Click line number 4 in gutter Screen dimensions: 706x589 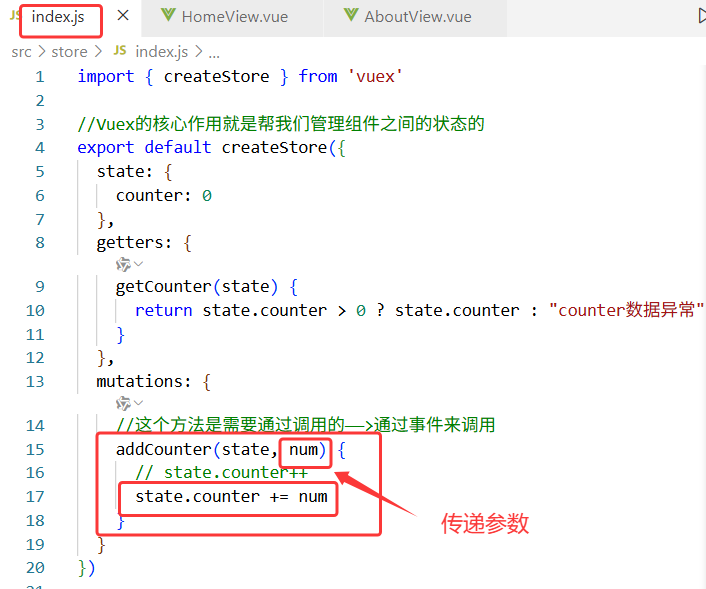[x=40, y=148]
